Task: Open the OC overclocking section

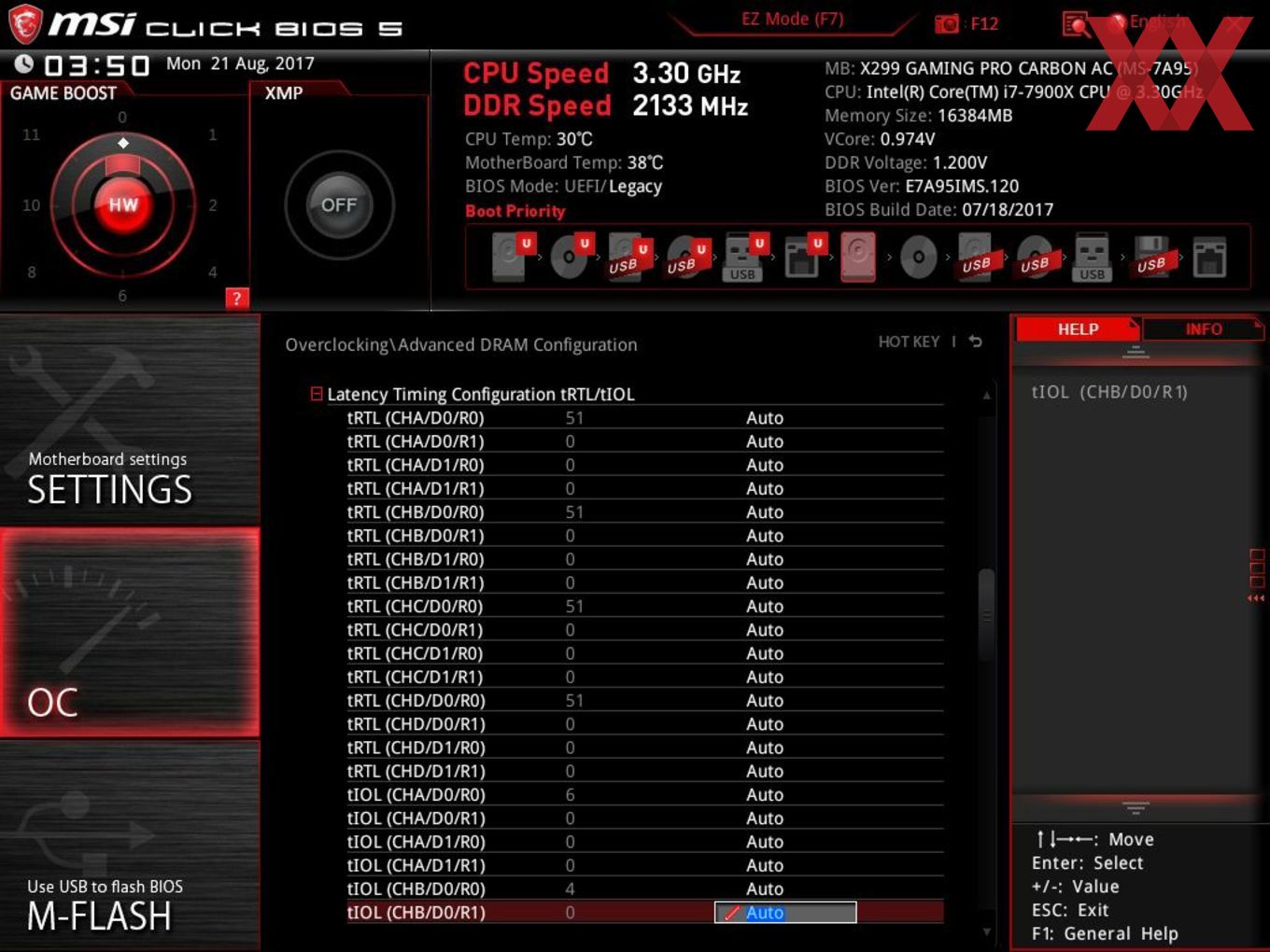Action: pyautogui.click(x=130, y=633)
